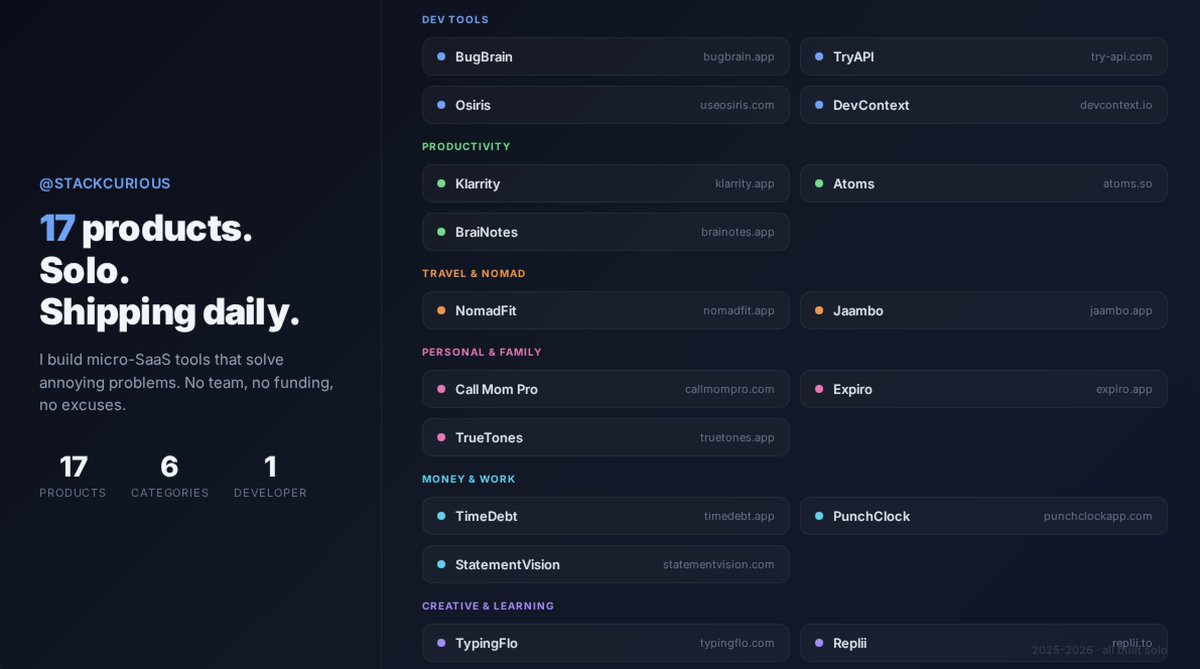1200x669 pixels.
Task: Open the Klarrity product card
Action: click(x=605, y=184)
